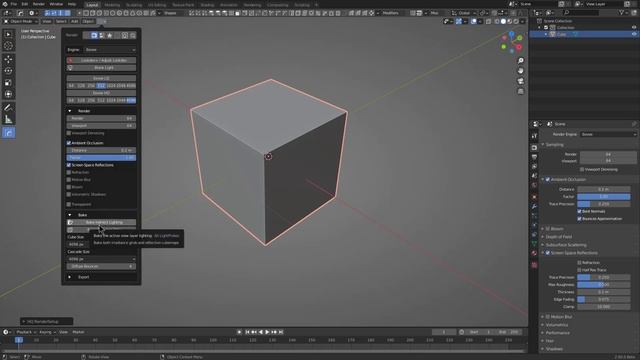Enable Motion Blur checkbox in popup panel
Screen dimensions: 640x360
point(69,180)
